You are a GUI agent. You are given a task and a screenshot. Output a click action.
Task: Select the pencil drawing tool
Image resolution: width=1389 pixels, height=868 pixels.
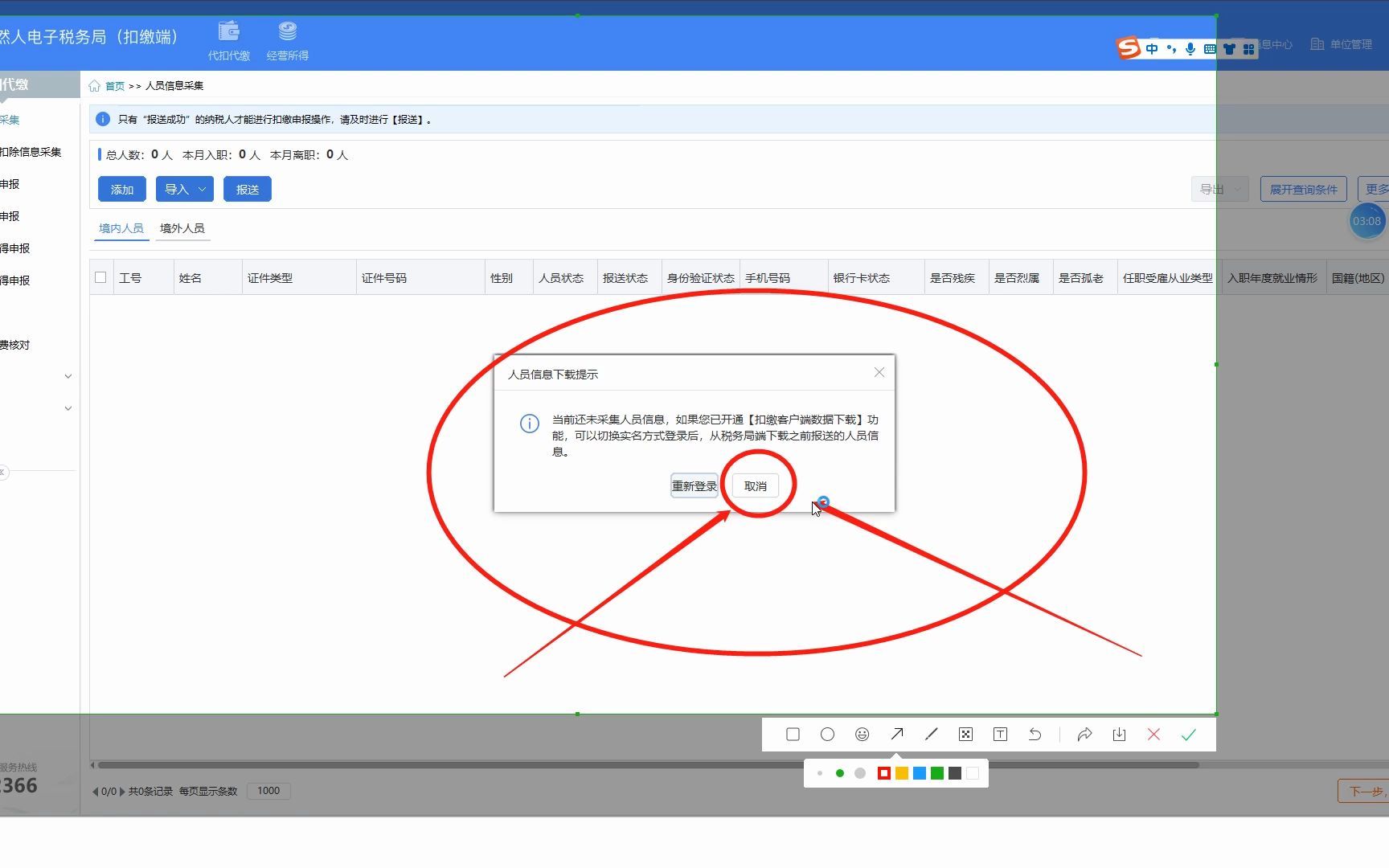coord(931,734)
